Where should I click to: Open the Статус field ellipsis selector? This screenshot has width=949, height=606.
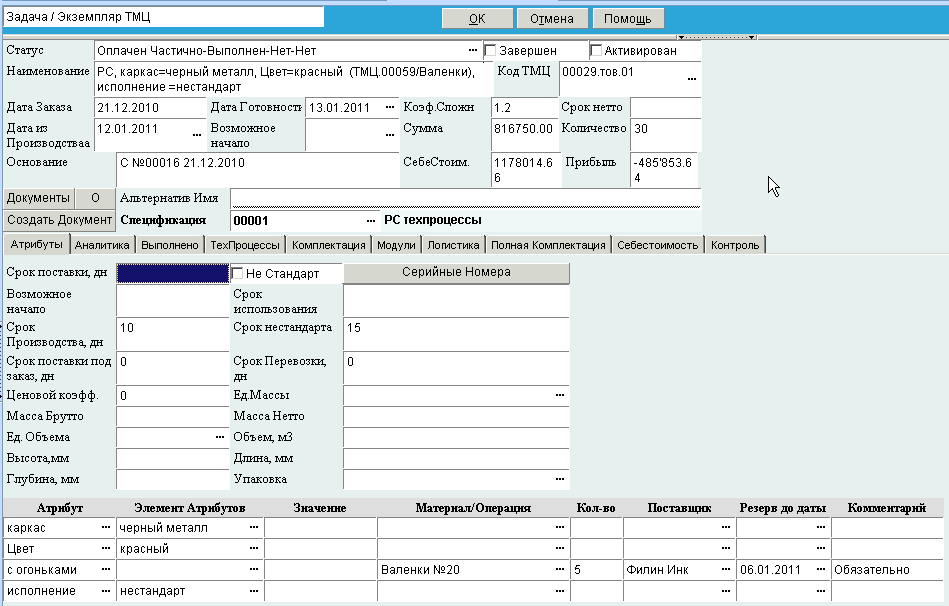pyautogui.click(x=473, y=50)
